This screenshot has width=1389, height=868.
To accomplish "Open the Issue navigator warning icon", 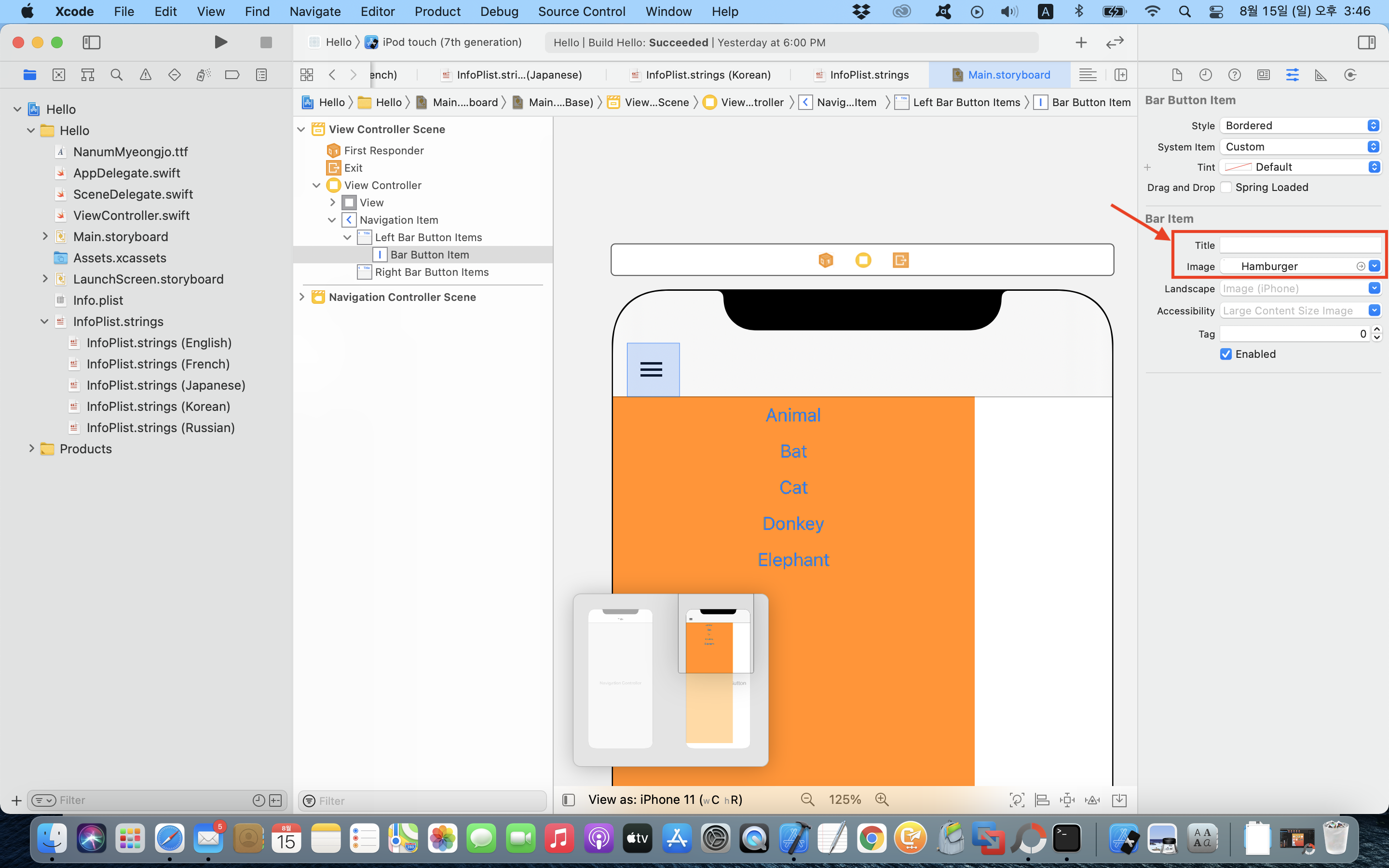I will point(145,75).
